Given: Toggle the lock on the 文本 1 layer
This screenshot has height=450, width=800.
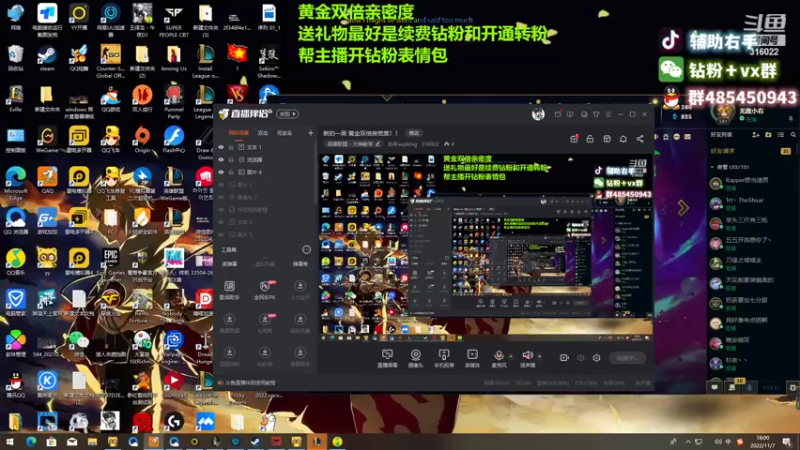Looking at the screenshot, I should point(231,147).
